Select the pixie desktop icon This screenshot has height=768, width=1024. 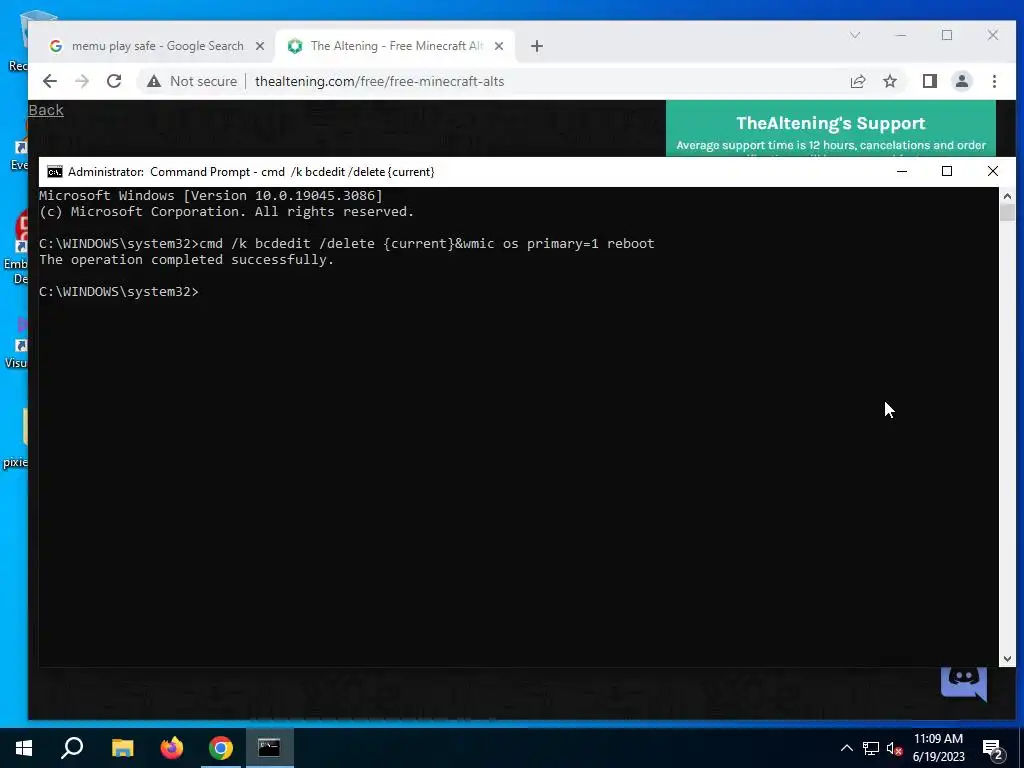pos(14,438)
